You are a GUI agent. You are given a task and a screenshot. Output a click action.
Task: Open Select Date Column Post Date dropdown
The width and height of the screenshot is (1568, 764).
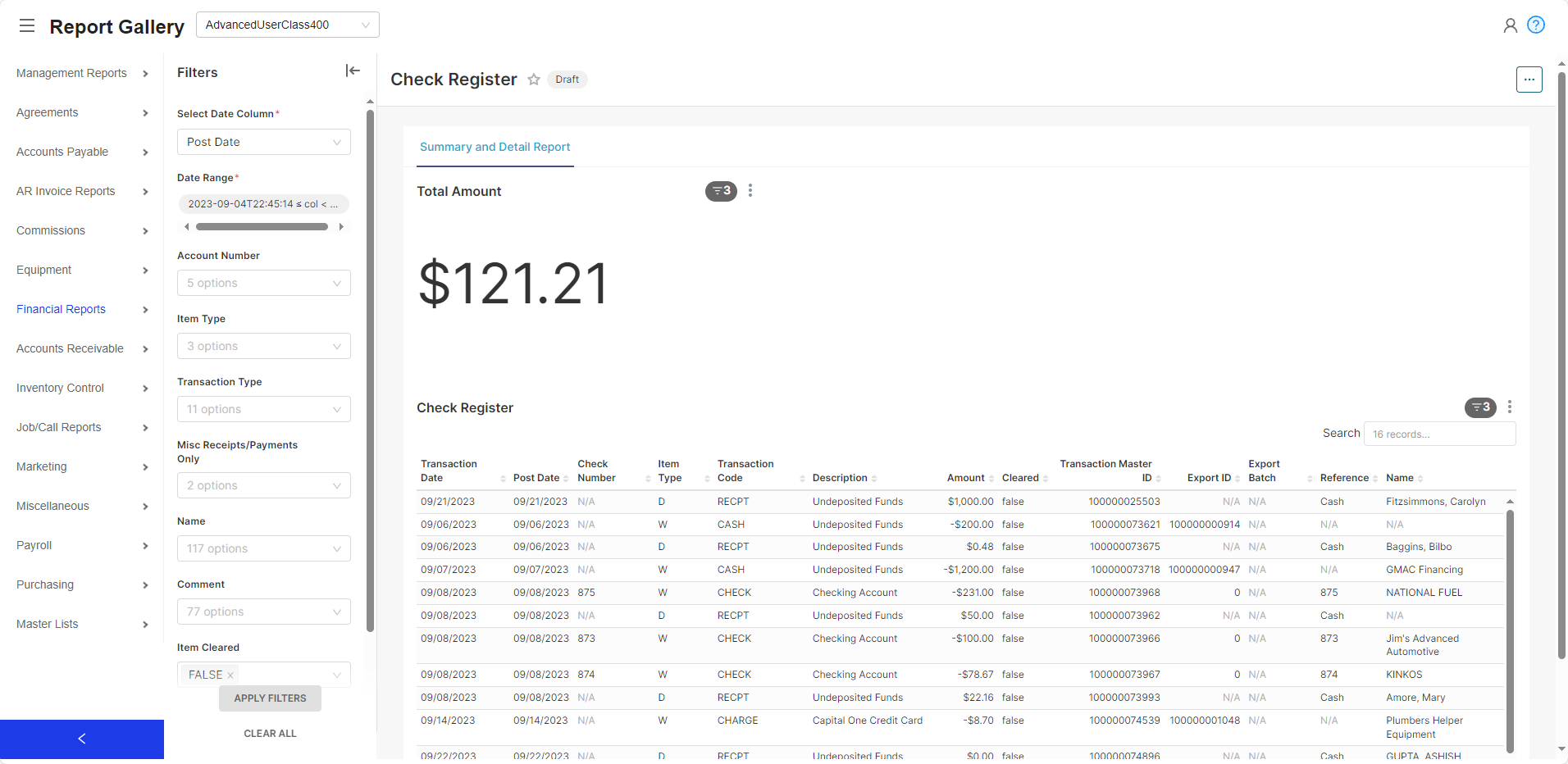[264, 142]
